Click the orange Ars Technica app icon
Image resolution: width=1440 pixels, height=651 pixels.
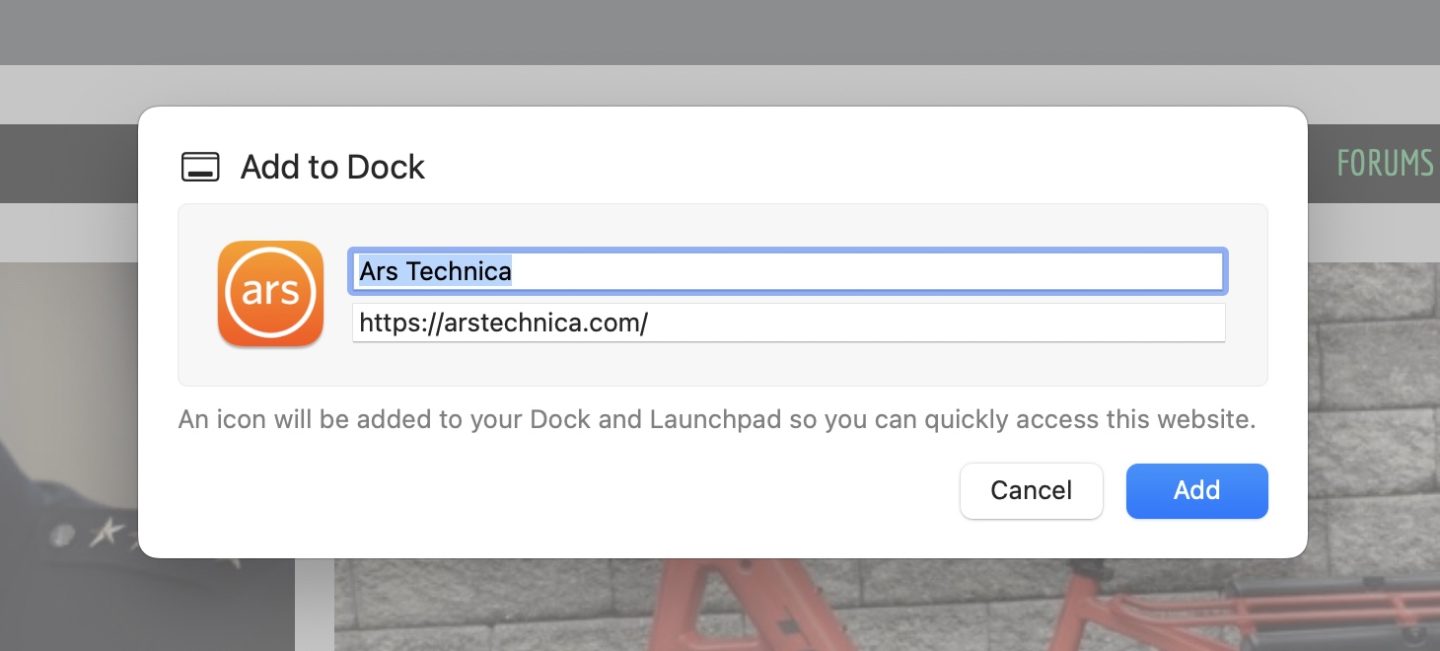[270, 294]
